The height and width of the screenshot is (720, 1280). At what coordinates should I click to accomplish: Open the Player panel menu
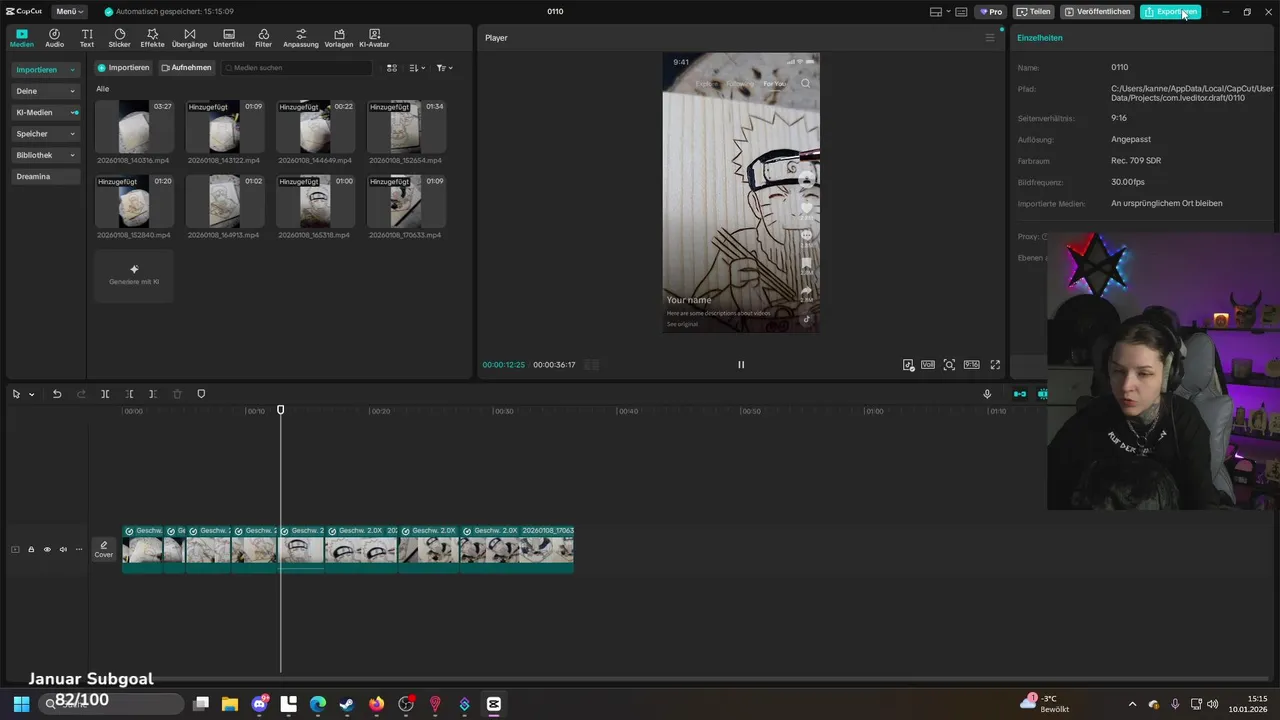point(990,38)
